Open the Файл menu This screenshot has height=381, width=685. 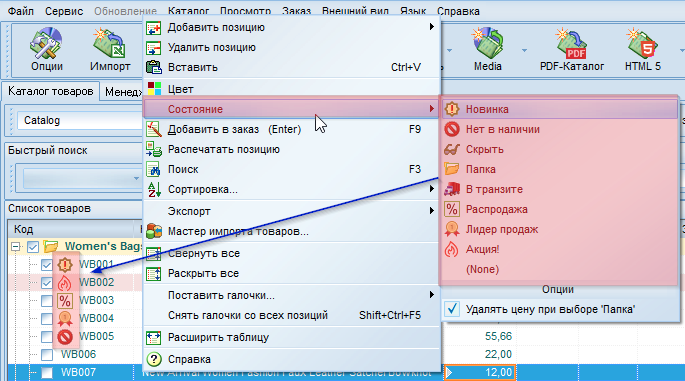tap(21, 11)
